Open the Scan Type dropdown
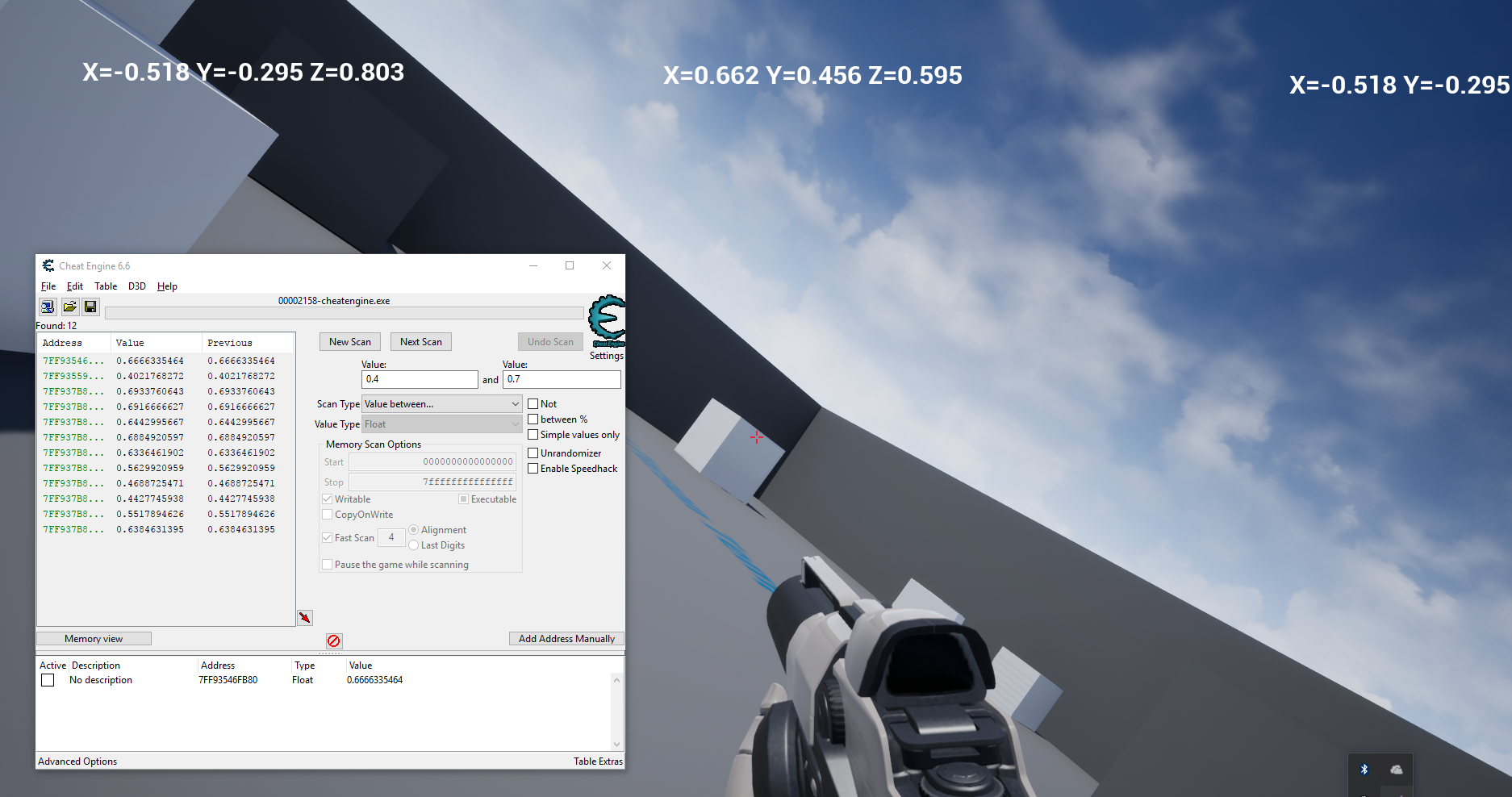 (442, 404)
